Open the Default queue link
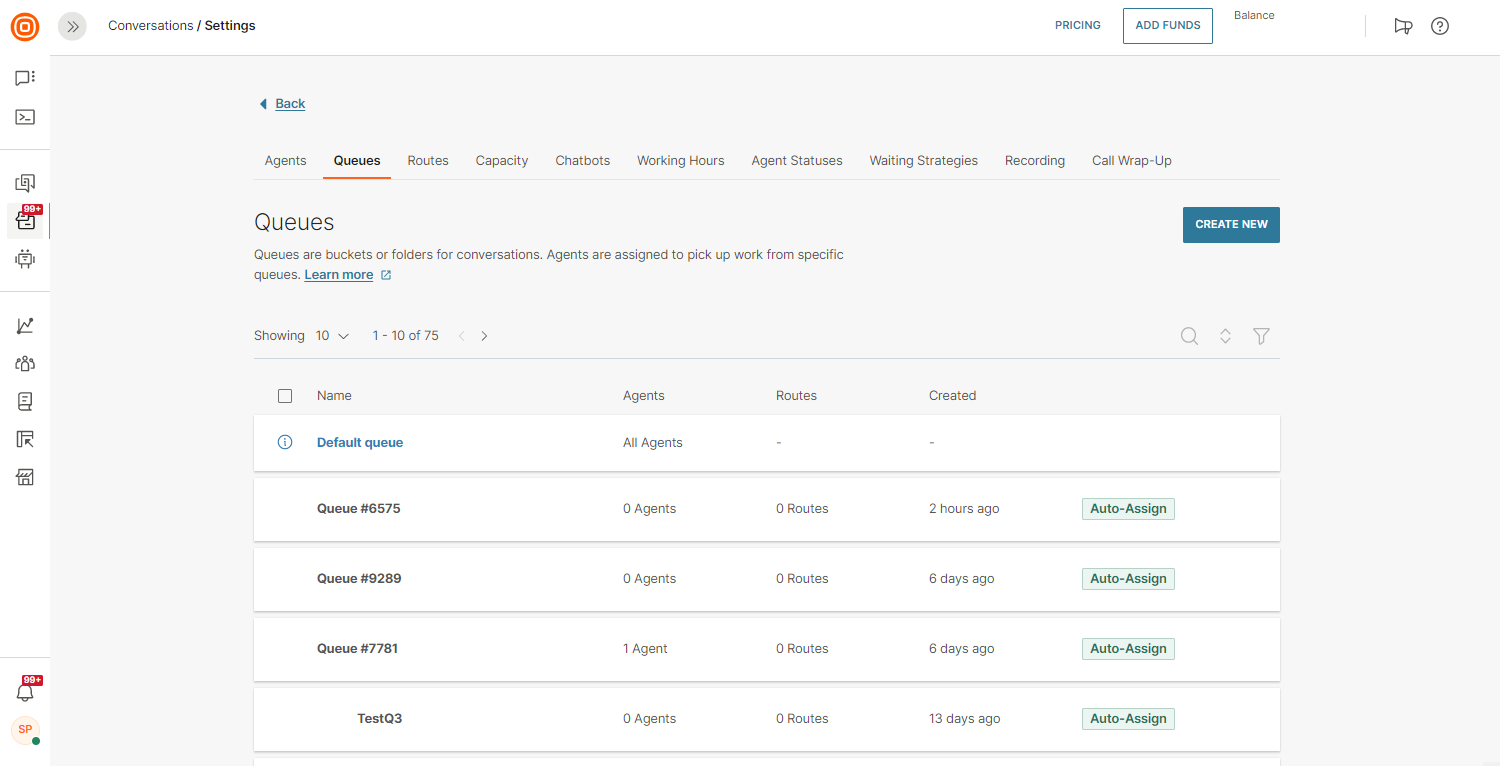The image size is (1500, 766). pyautogui.click(x=360, y=442)
